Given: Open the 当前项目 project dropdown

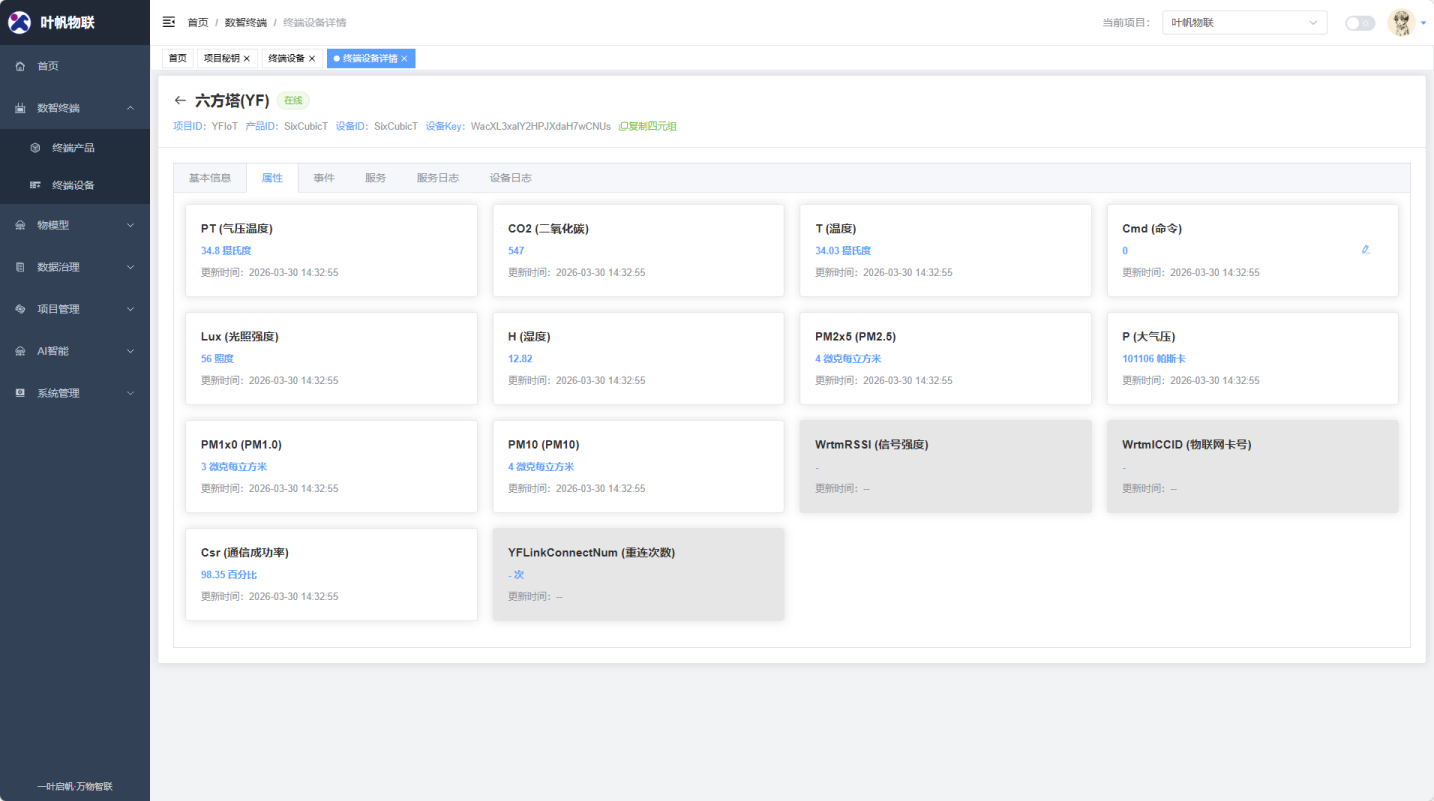Looking at the screenshot, I should (1244, 23).
